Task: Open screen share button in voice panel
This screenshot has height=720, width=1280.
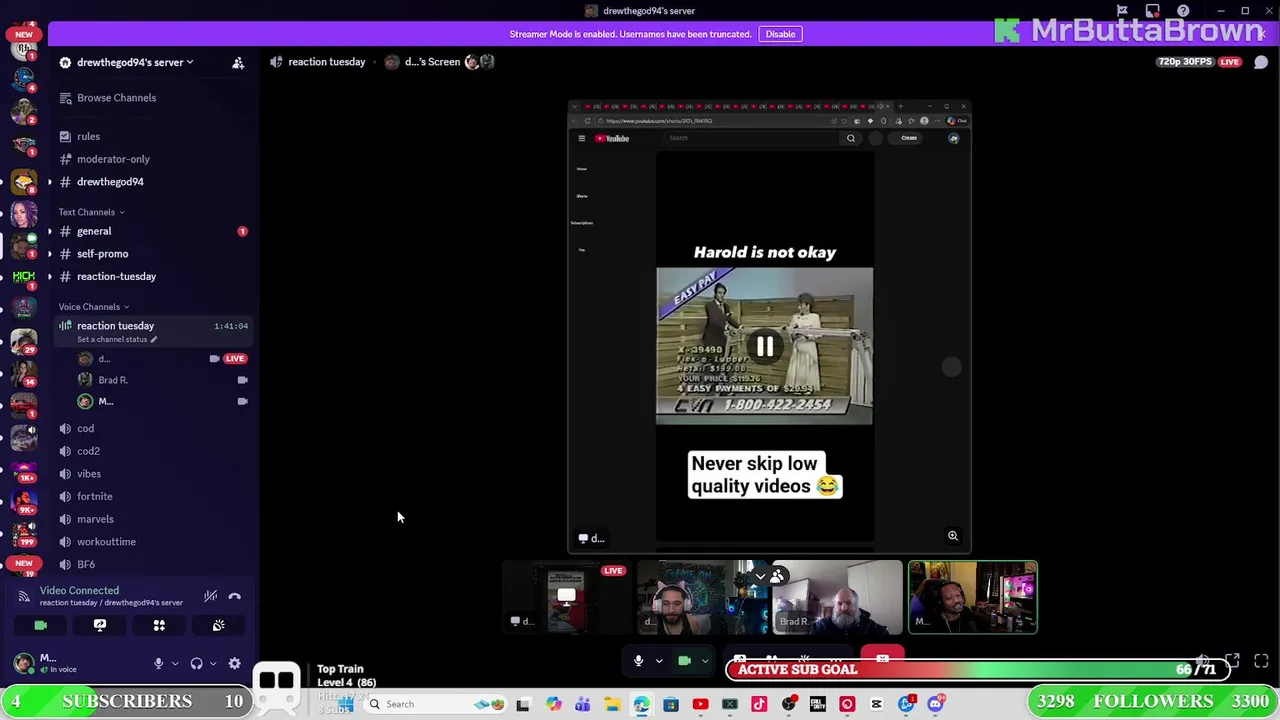Action: click(100, 625)
